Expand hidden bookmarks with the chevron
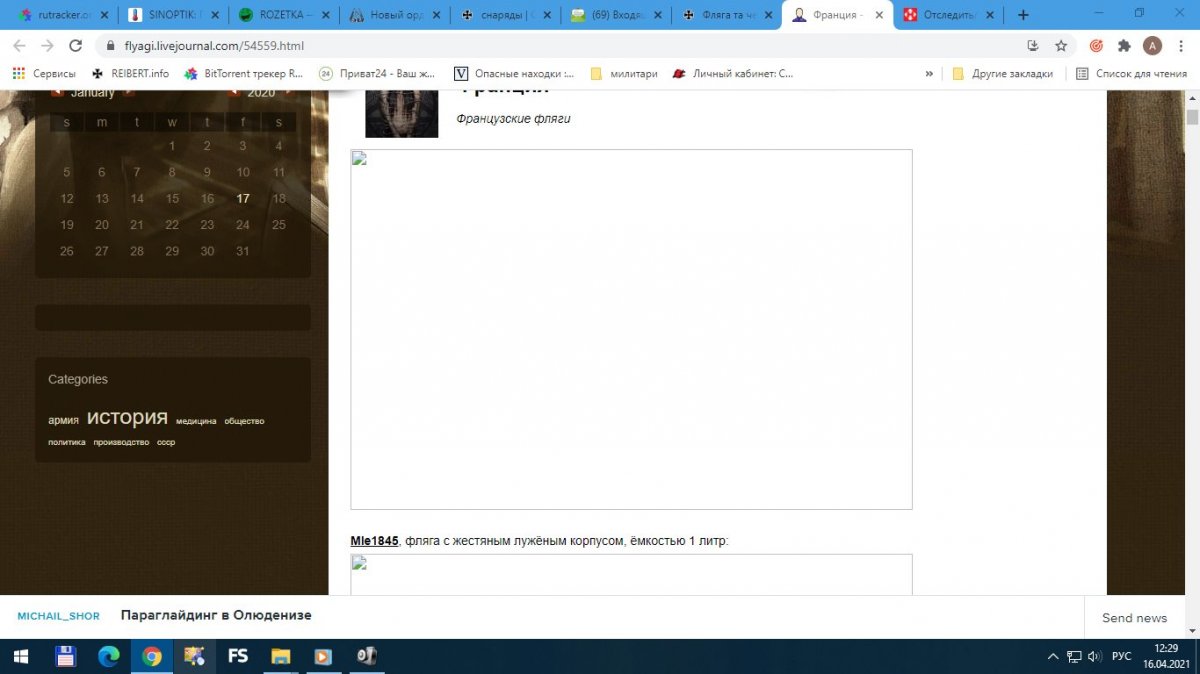Image resolution: width=1200 pixels, height=674 pixels. tap(929, 73)
